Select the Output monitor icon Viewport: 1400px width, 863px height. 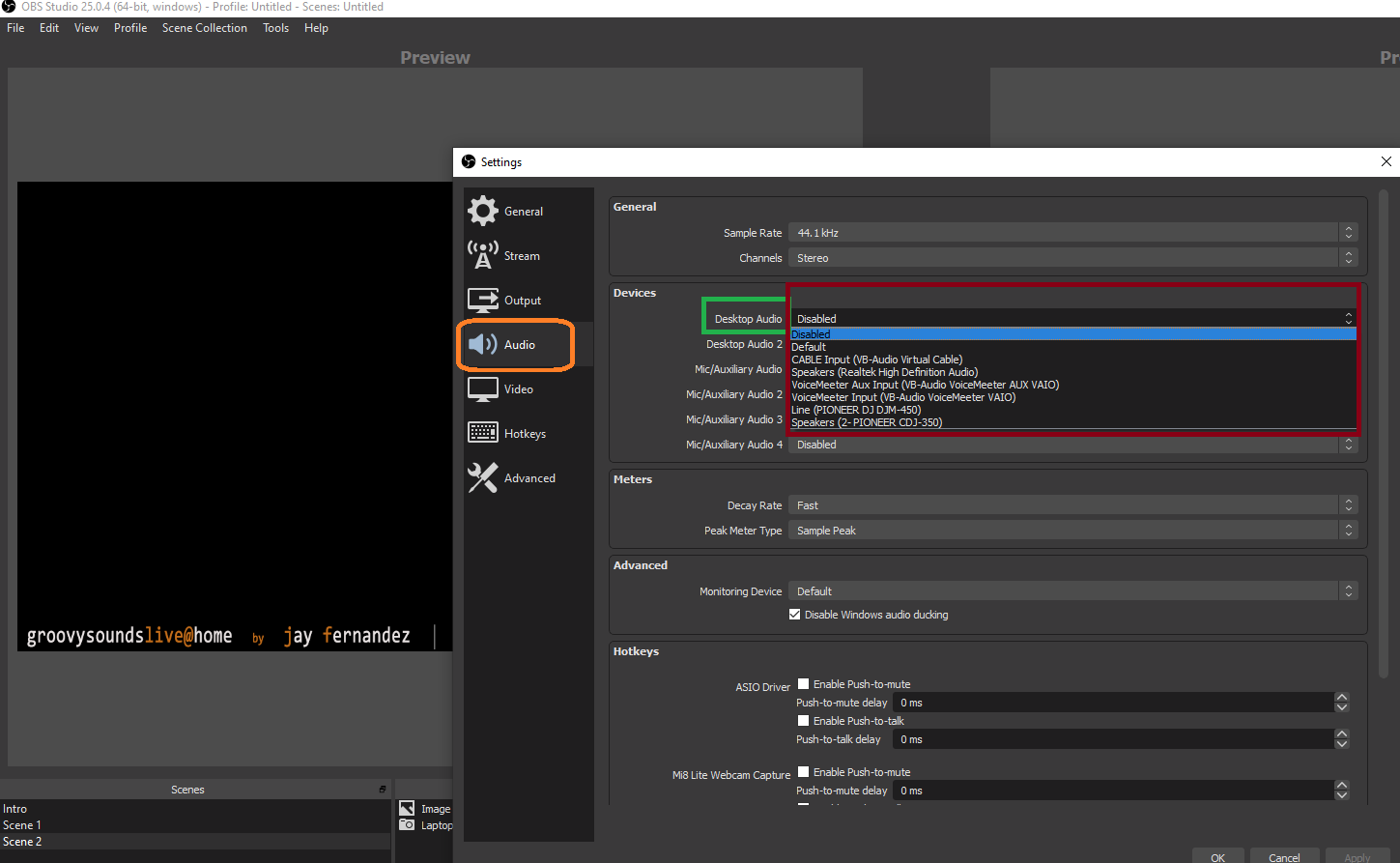click(483, 301)
